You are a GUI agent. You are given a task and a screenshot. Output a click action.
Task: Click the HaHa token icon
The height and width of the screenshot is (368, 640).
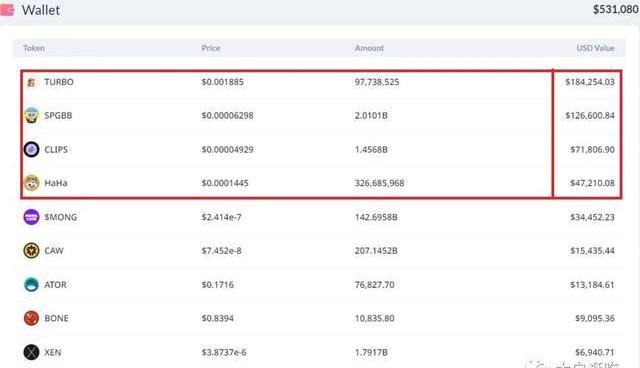tap(31, 183)
